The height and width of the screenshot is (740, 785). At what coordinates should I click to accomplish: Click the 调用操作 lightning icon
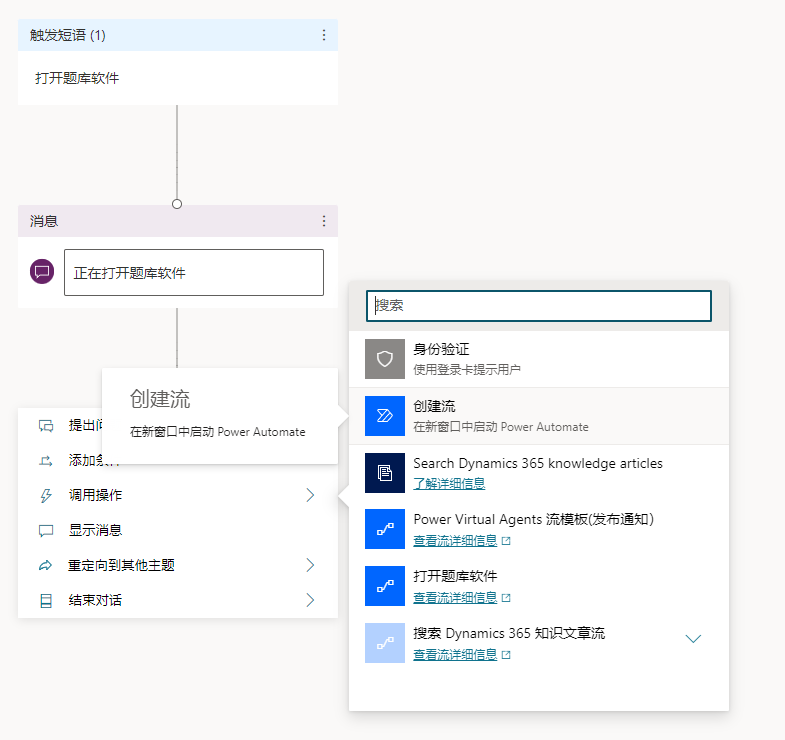pos(46,496)
